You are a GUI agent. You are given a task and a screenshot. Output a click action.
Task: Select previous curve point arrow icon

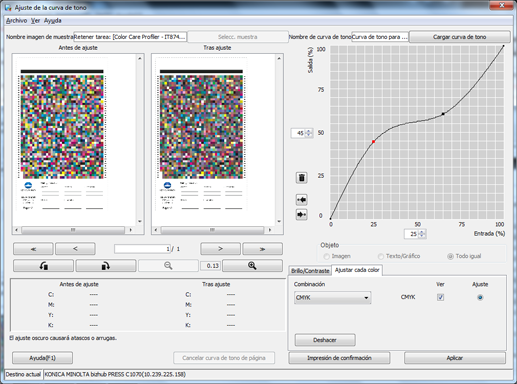[x=301, y=200]
